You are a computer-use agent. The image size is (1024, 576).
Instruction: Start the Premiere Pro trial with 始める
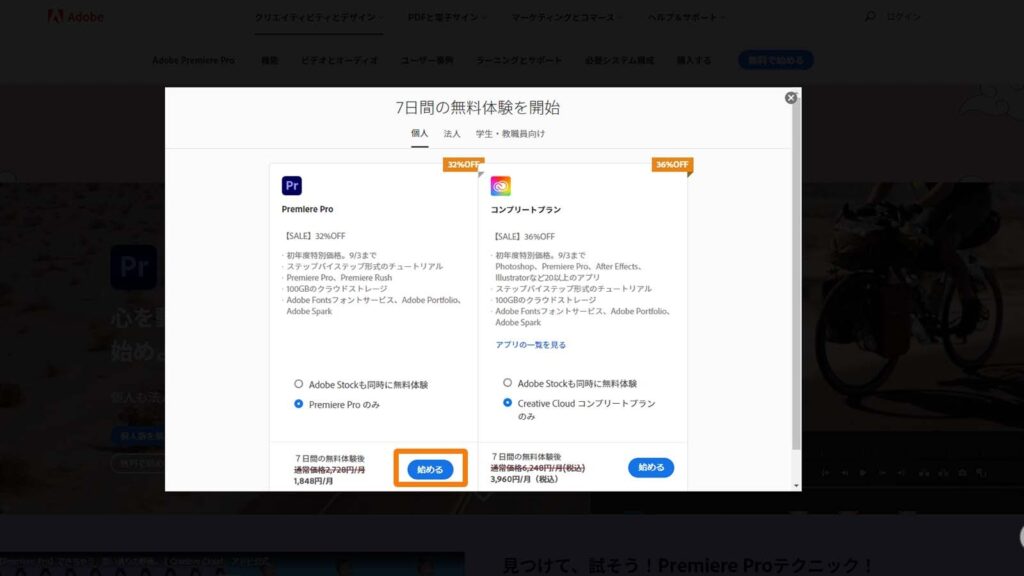pyautogui.click(x=430, y=469)
